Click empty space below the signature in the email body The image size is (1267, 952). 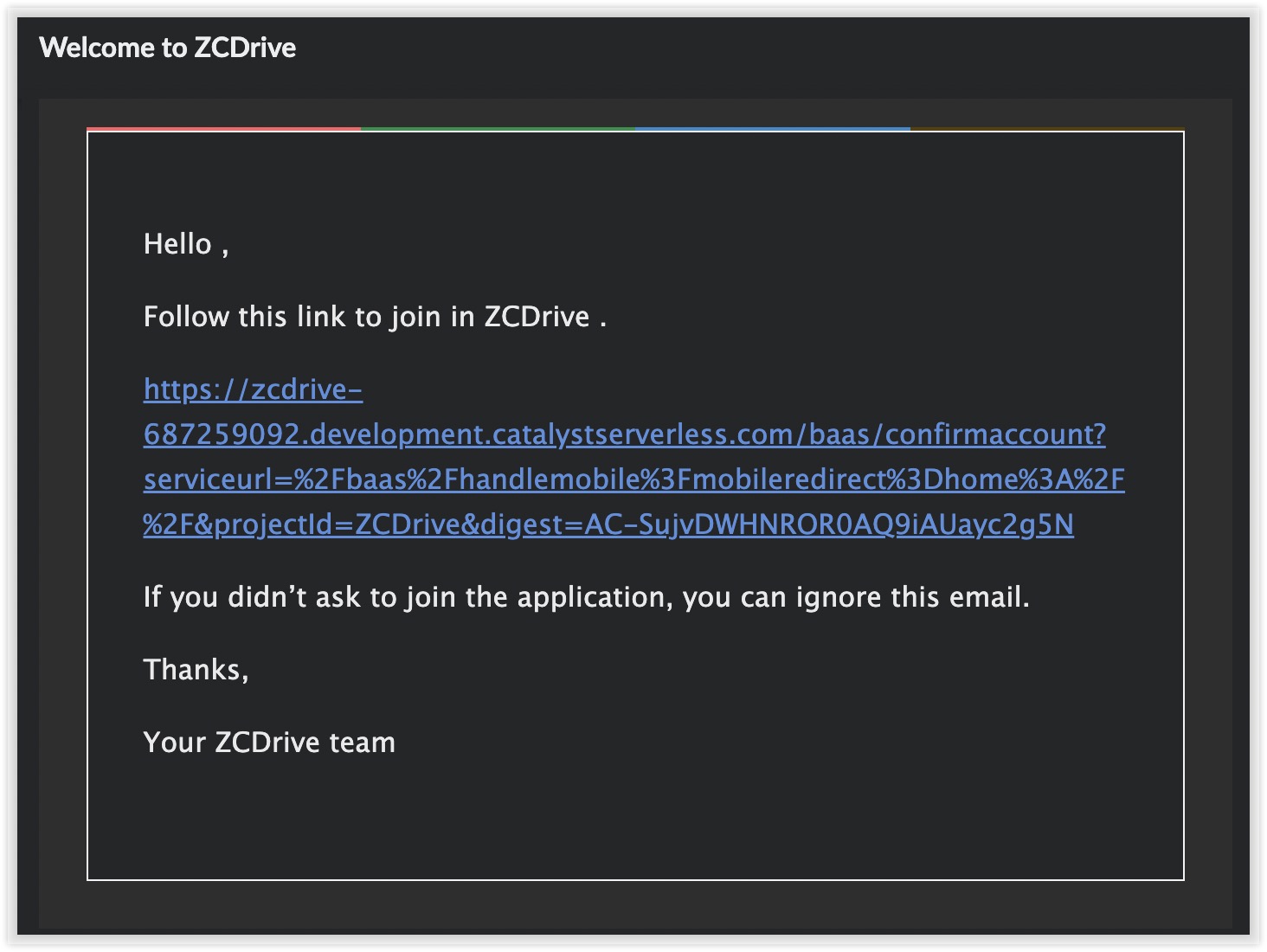point(635,822)
